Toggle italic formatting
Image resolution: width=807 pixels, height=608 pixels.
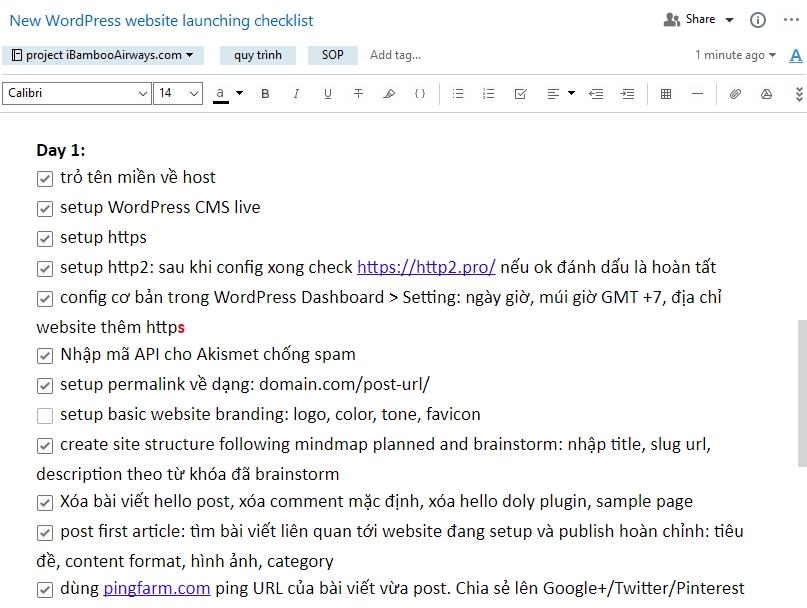coord(296,94)
